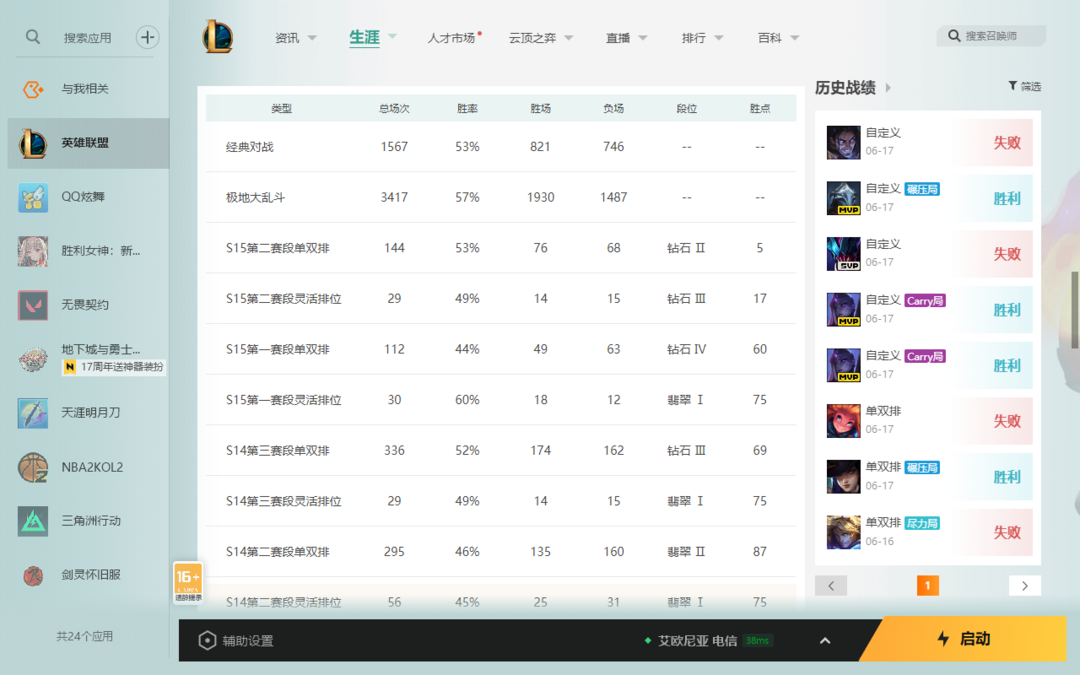Open the 单双排 碾压局 match avatar
The width and height of the screenshot is (1080, 675).
[843, 477]
